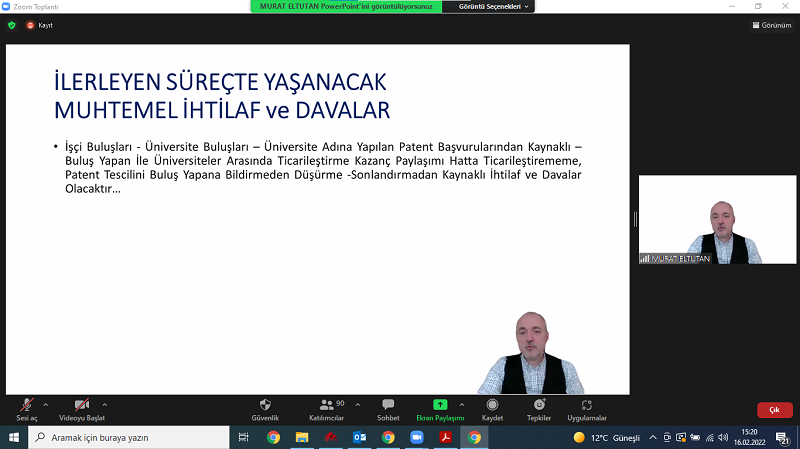Viewport: 800px width, 449px height.
Task: Open the Sohbet chat panel
Action: (x=388, y=405)
